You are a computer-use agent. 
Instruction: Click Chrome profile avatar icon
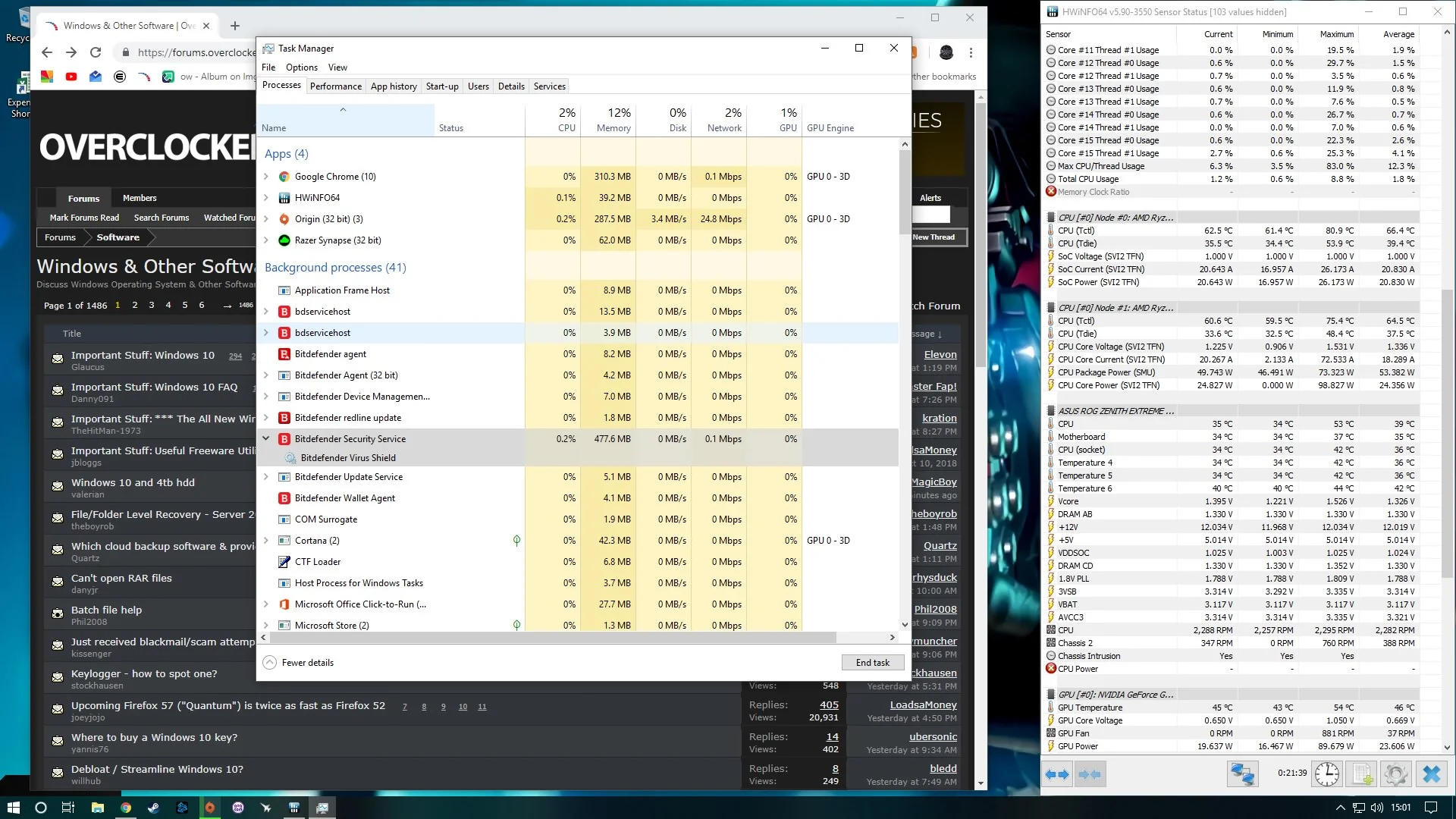[x=946, y=52]
